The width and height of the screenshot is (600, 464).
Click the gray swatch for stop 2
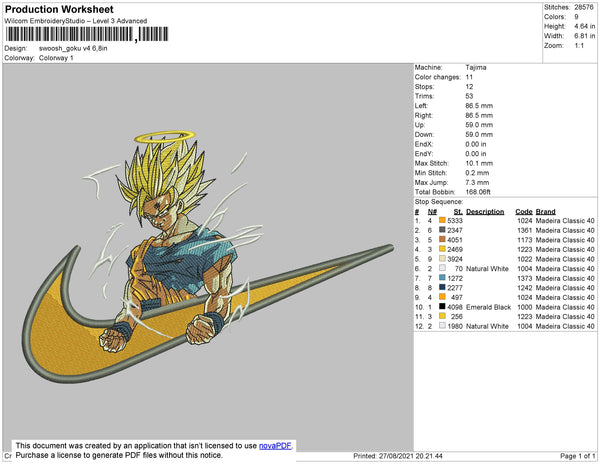442,230
